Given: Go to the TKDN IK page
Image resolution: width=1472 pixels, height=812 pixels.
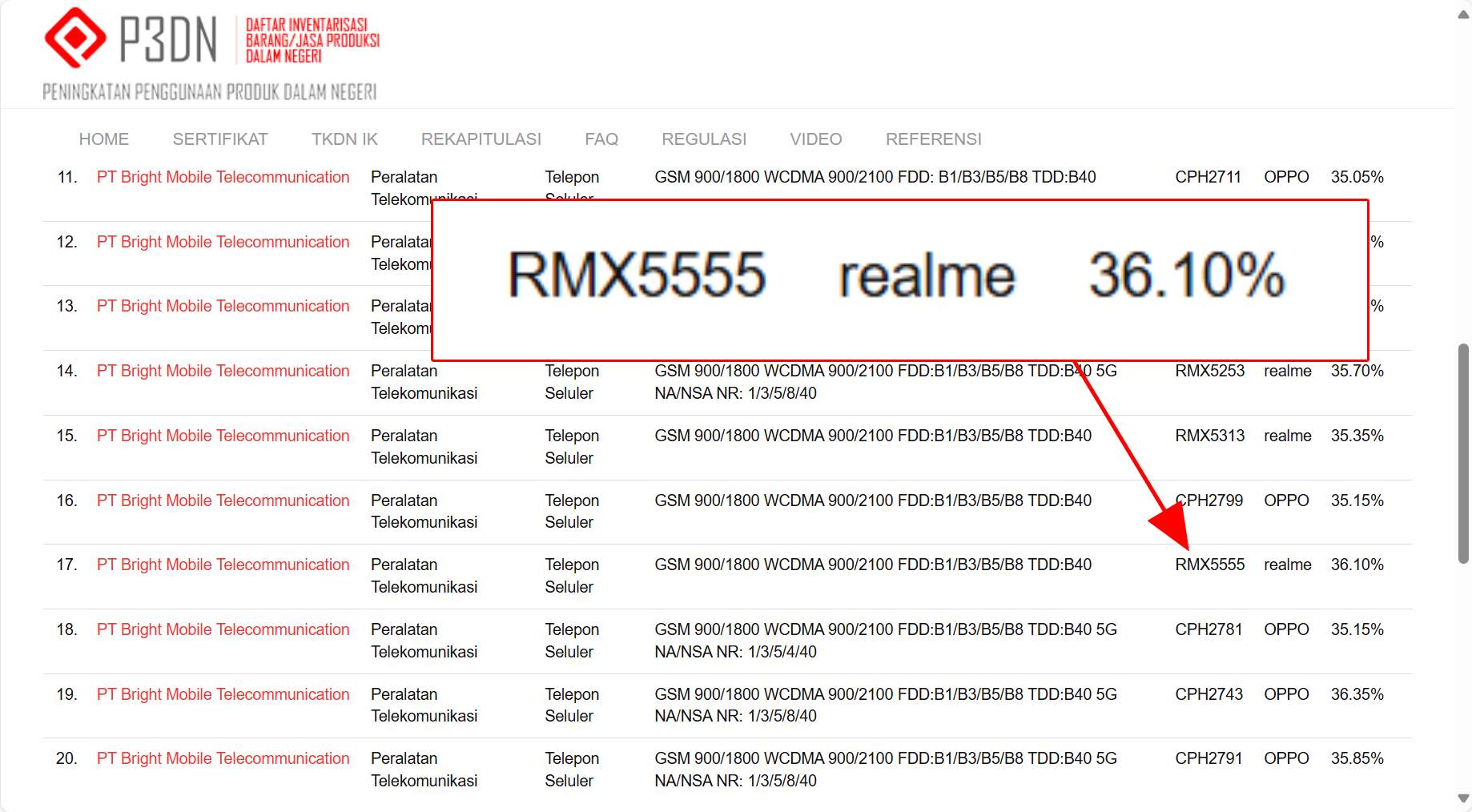Looking at the screenshot, I should coord(344,139).
